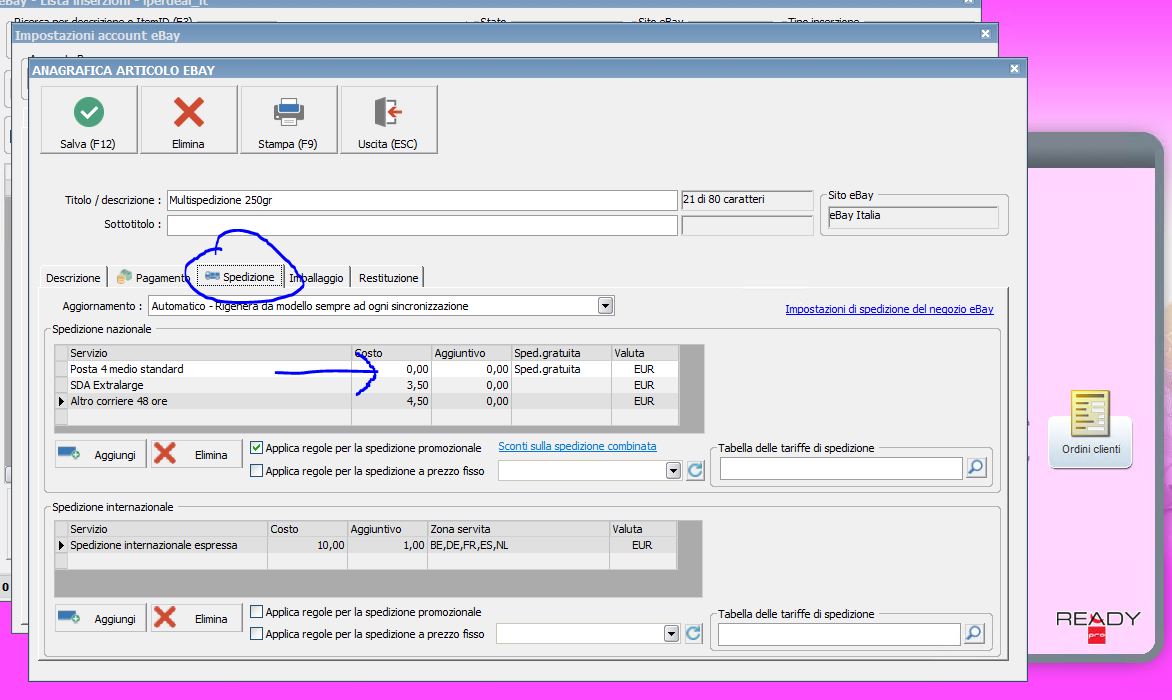Open the Pagamento tab

(x=155, y=278)
